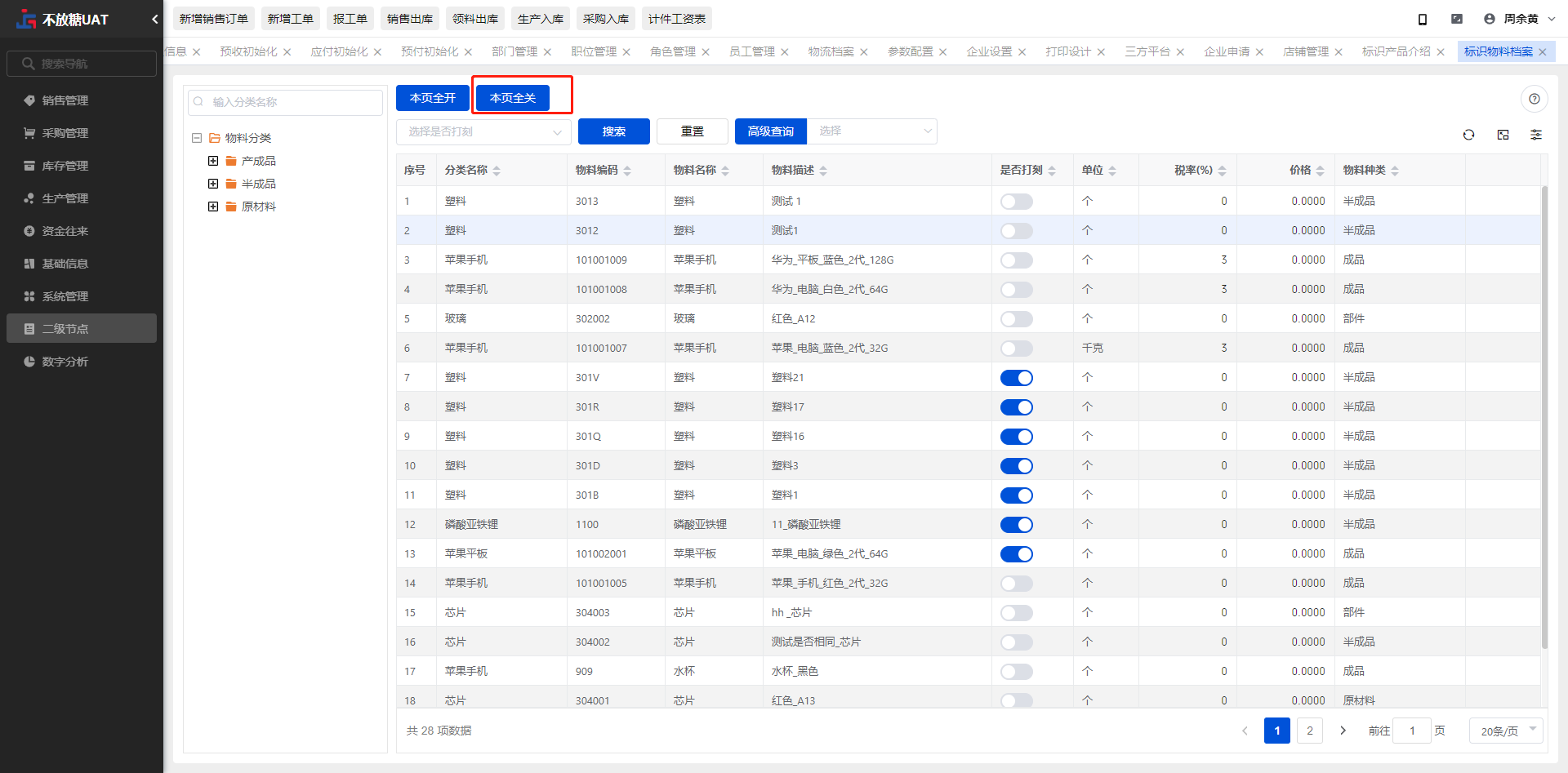Viewport: 1568px width, 773px height.
Task: Sort by 税率(%) column
Action: tap(1222, 171)
